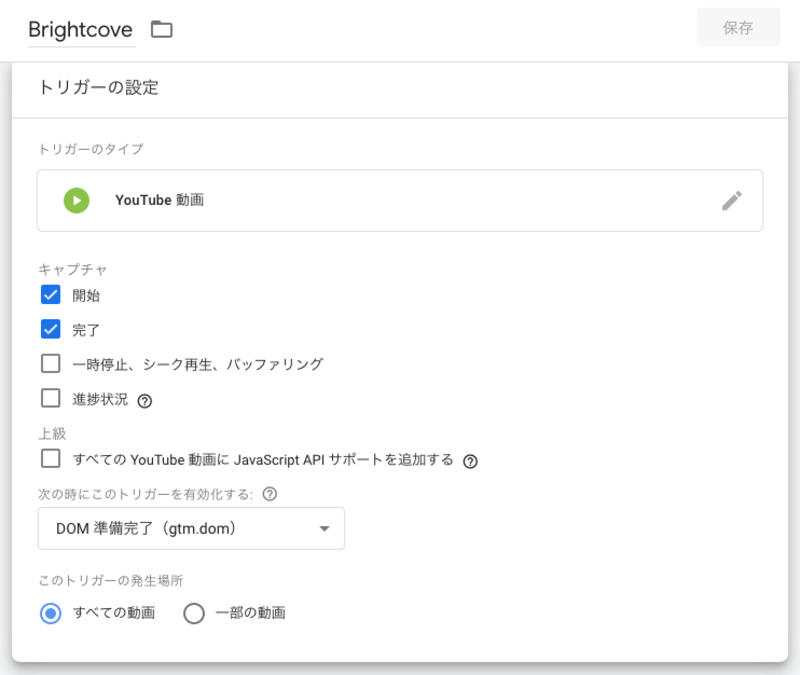Open help icon beside 次の時にこのトリガーを有効化する

[269, 494]
